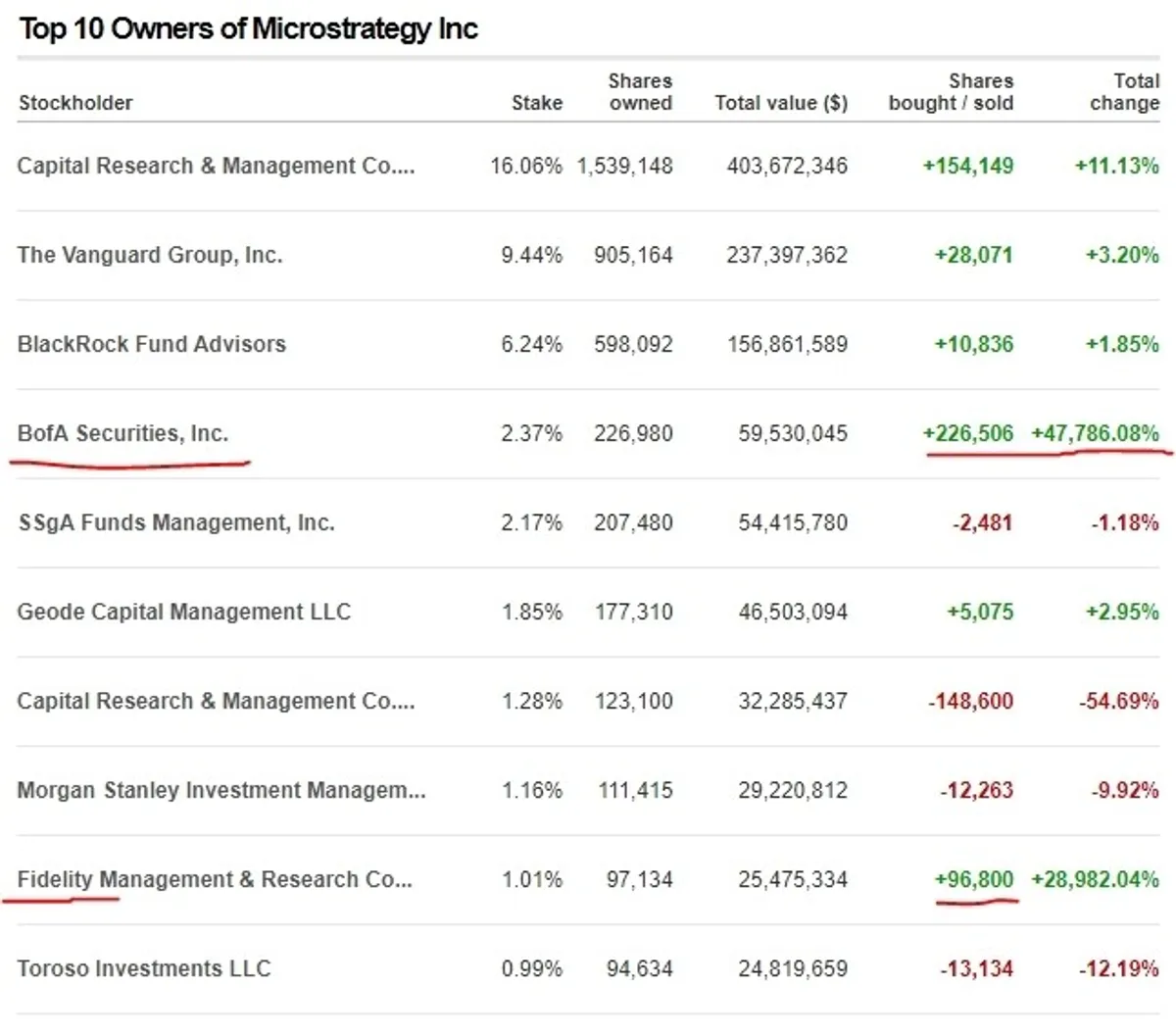
Task: Click the +47,786.08% total change value
Action: tap(1095, 433)
